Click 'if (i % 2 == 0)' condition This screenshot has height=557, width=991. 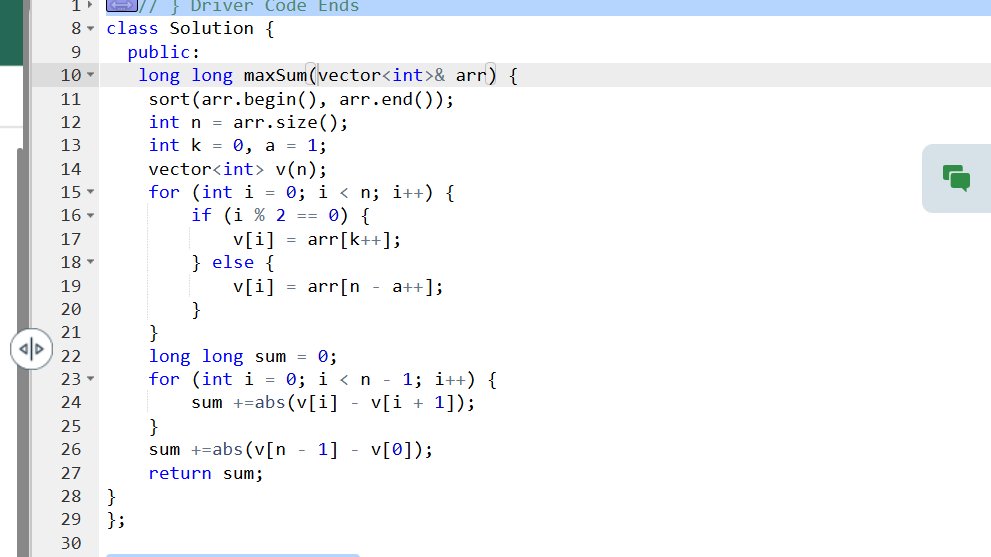tap(270, 216)
